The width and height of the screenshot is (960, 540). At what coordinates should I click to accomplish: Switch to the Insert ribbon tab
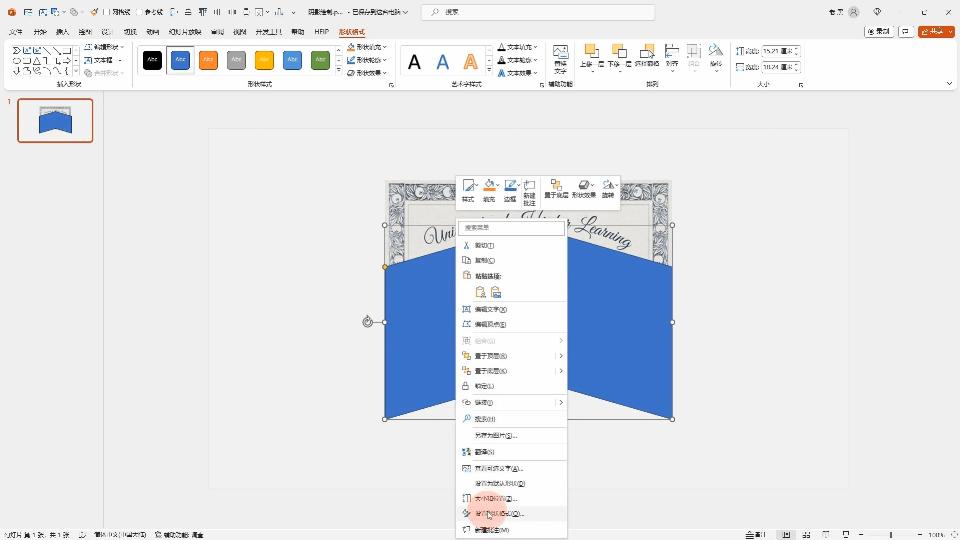pos(62,32)
